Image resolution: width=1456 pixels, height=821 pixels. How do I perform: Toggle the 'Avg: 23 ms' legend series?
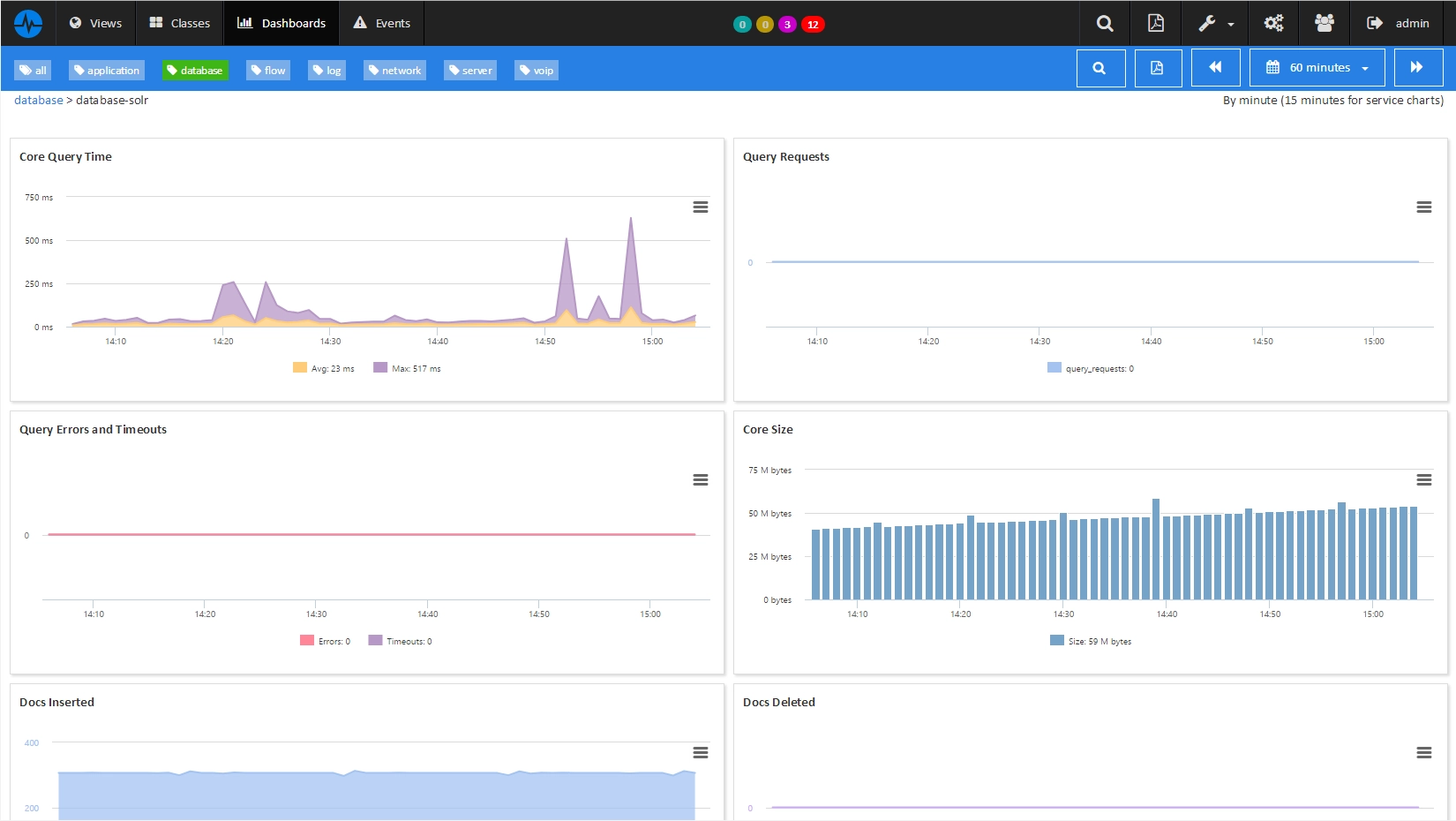[x=324, y=368]
